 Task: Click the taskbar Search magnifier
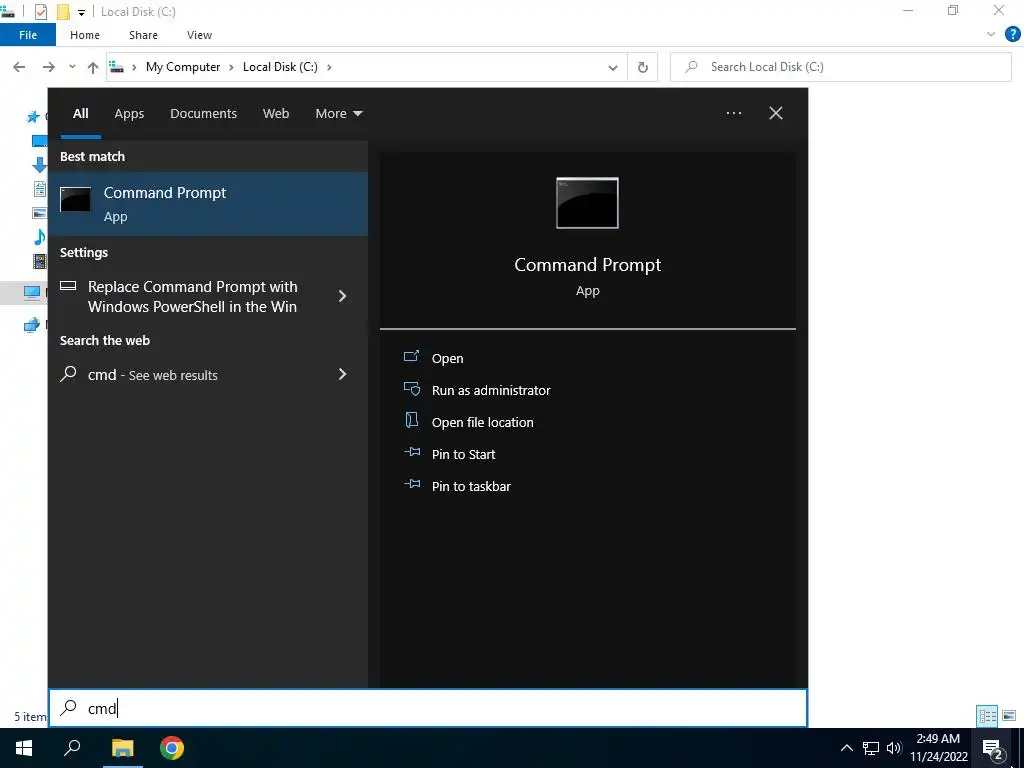pyautogui.click(x=72, y=748)
